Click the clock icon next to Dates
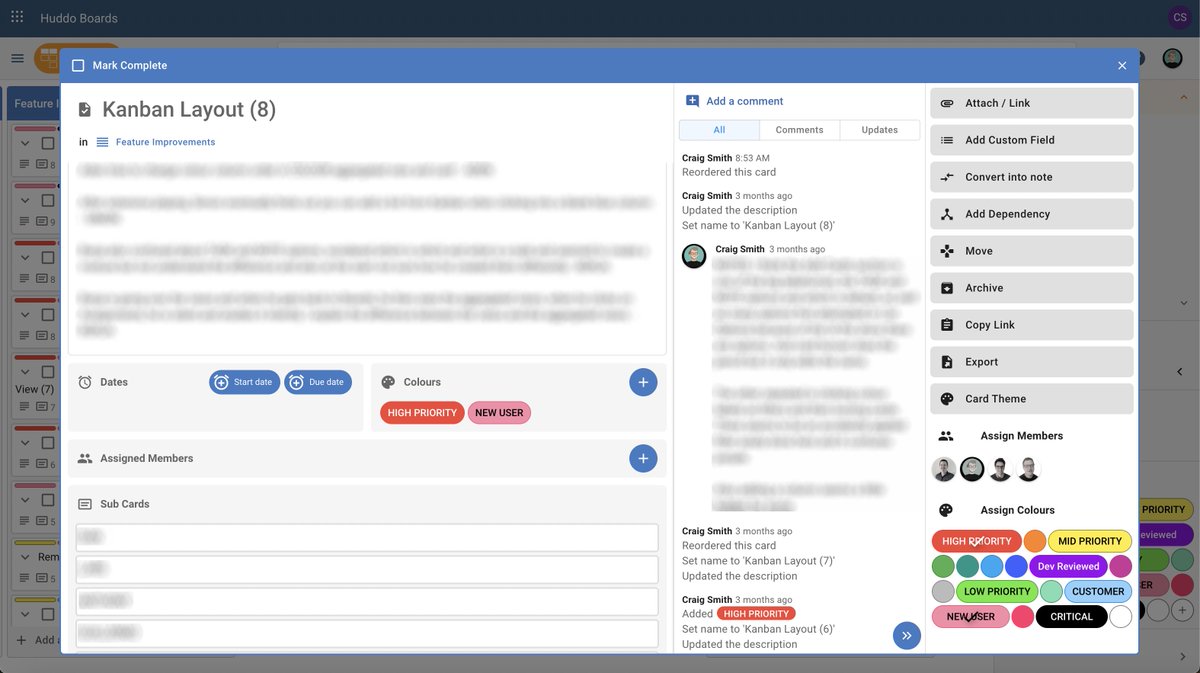The height and width of the screenshot is (673, 1200). tap(85, 382)
